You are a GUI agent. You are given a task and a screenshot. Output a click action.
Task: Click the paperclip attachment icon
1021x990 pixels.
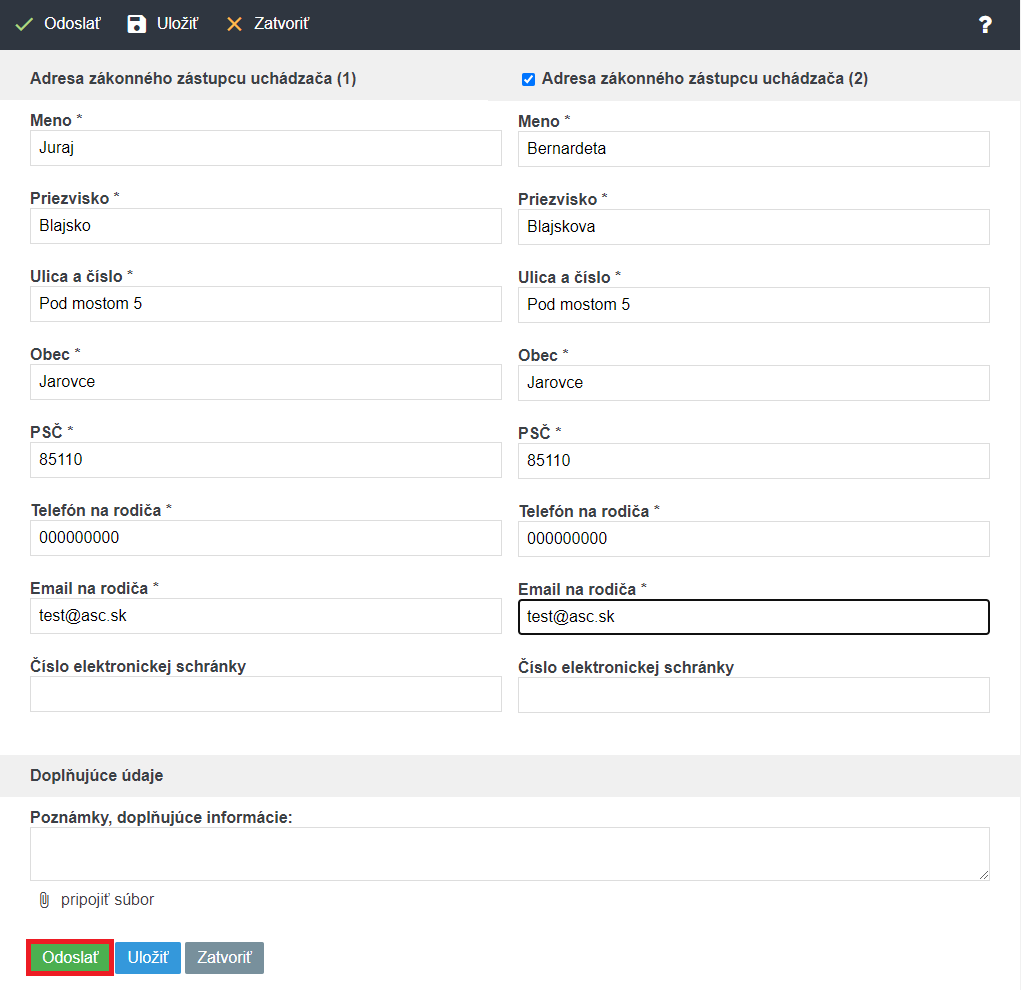pyautogui.click(x=44, y=900)
